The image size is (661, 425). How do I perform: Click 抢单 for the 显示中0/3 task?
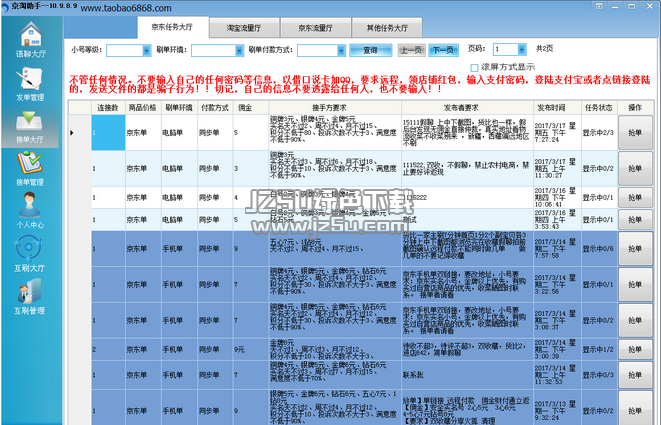tap(635, 375)
